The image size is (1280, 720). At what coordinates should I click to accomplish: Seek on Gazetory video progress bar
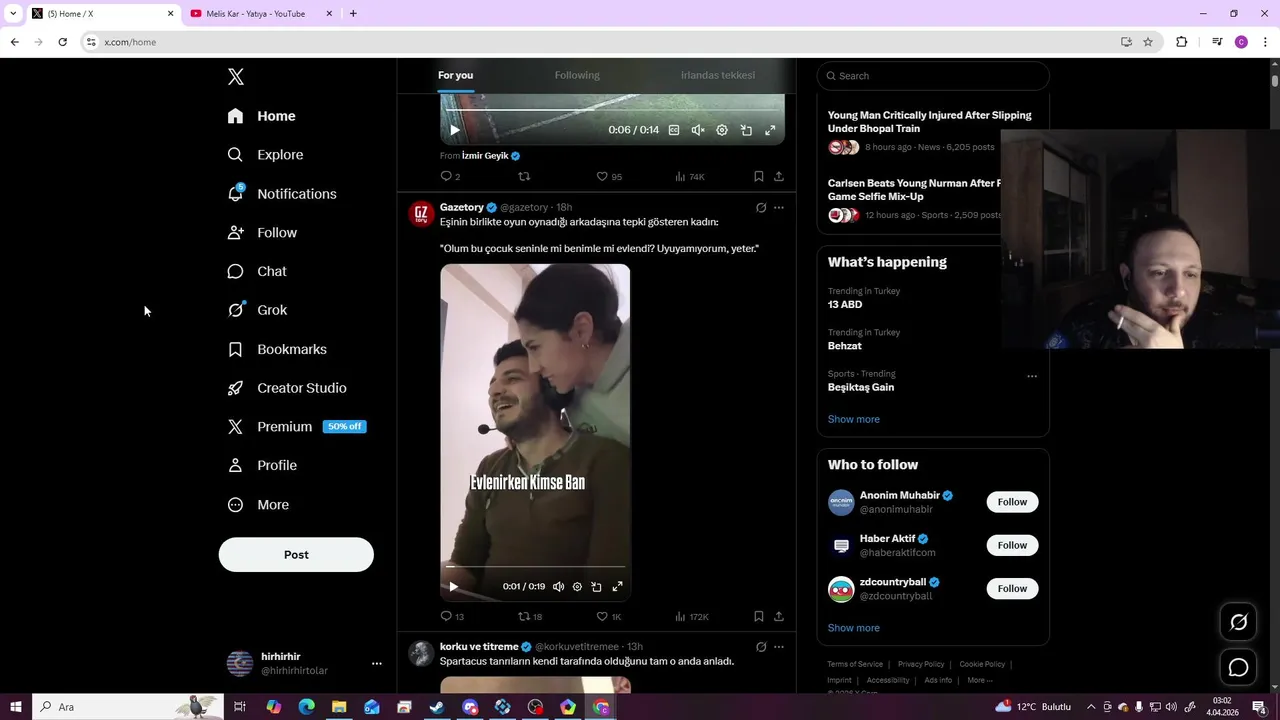point(535,567)
